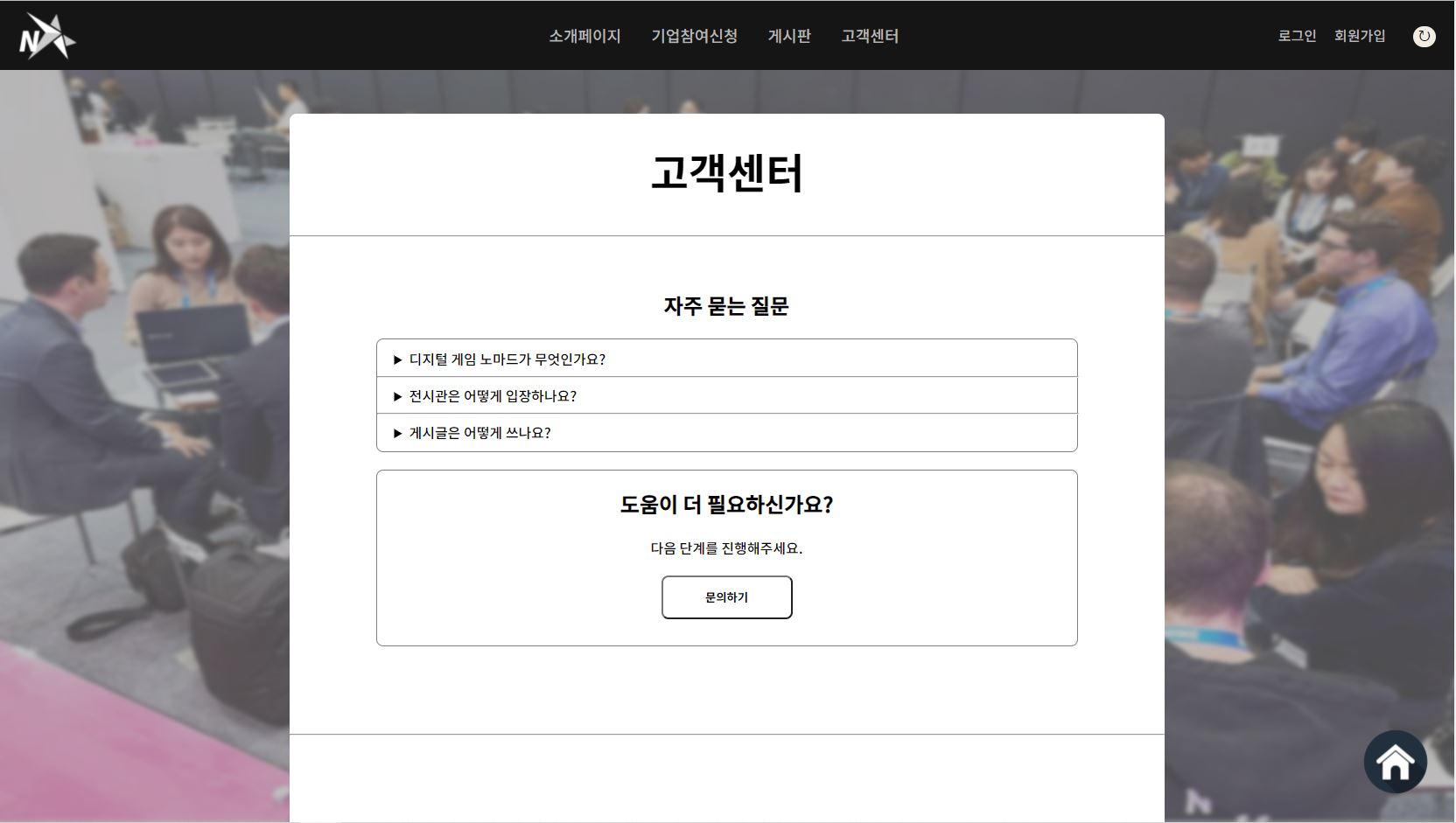This screenshot has height=823, width=1456.
Task: Click the 도움이 더 필요하신가요? heading
Action: coord(726,505)
